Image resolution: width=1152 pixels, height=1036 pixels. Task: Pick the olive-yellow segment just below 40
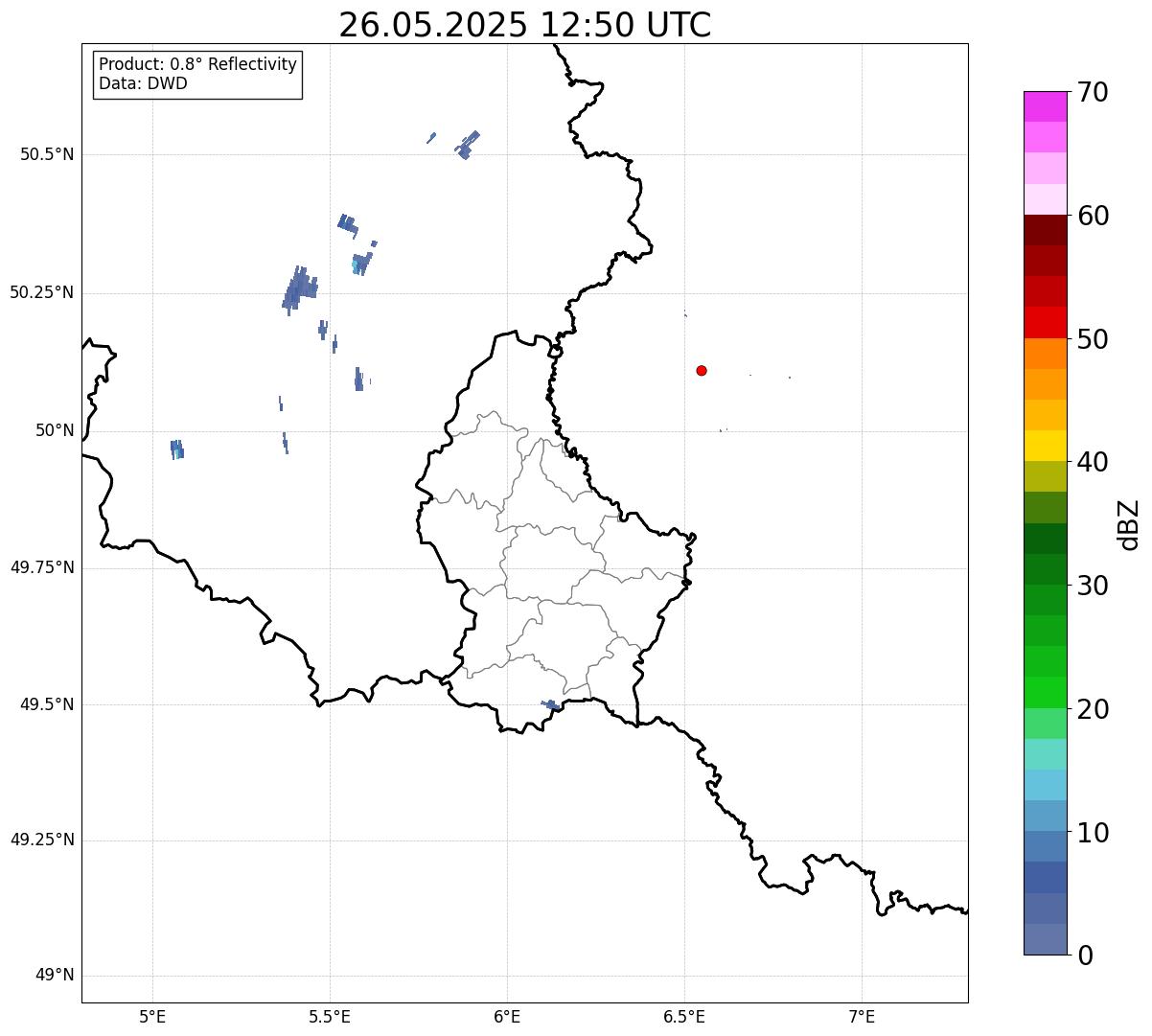click(1045, 476)
